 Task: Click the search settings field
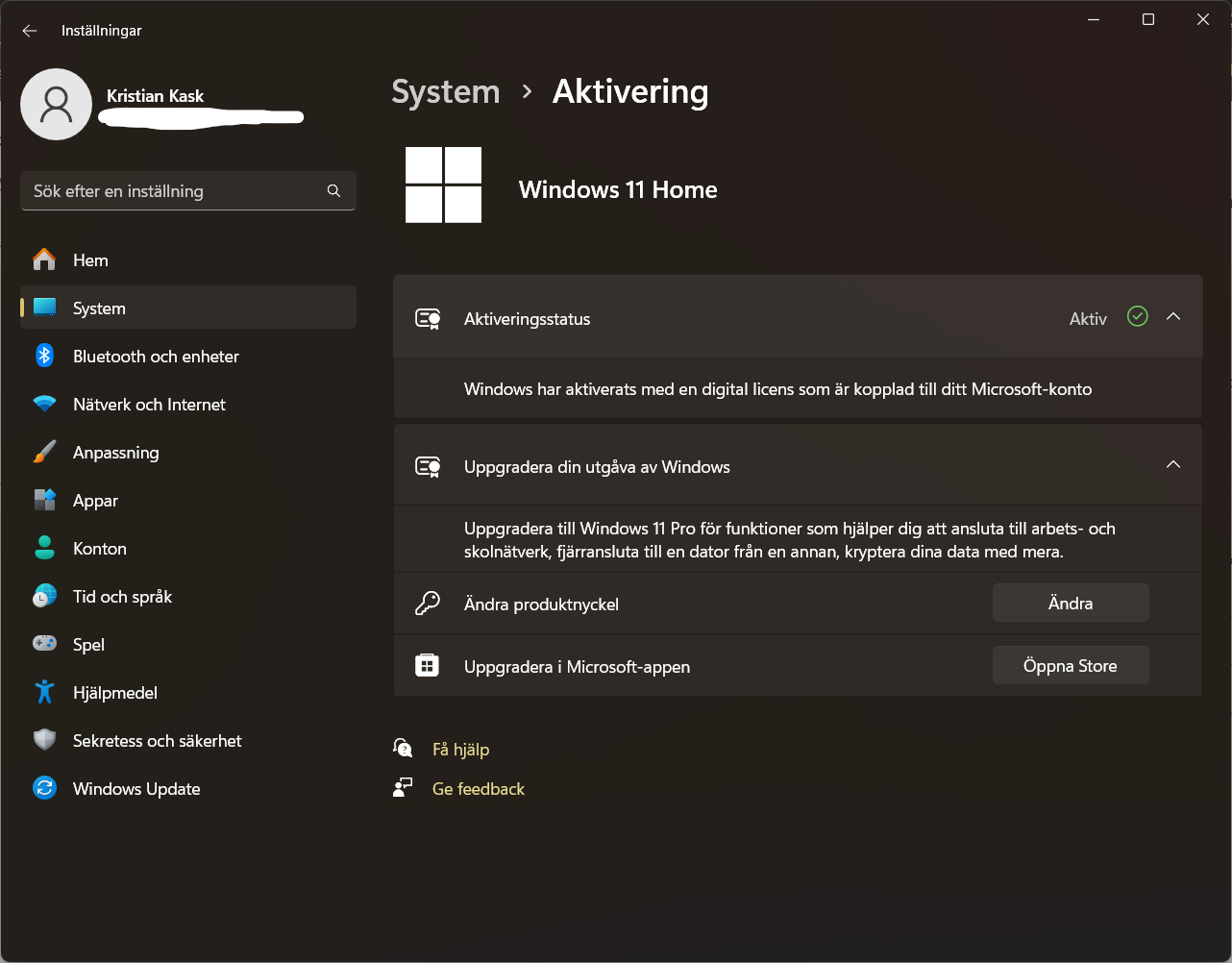point(187,190)
